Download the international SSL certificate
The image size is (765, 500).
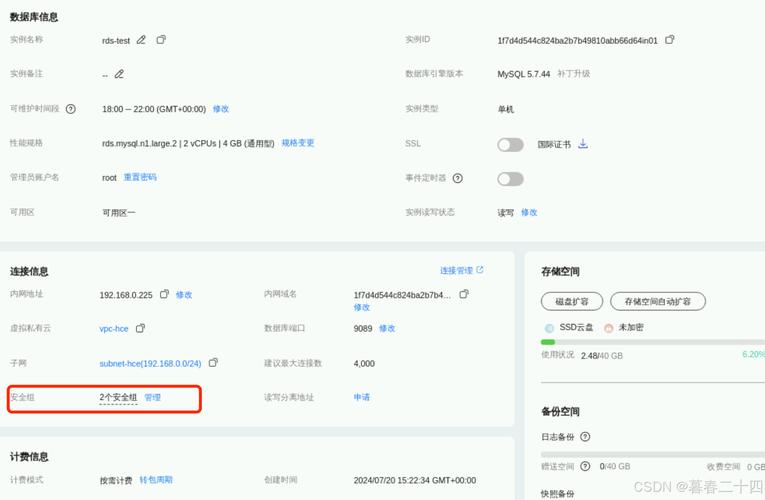583,144
